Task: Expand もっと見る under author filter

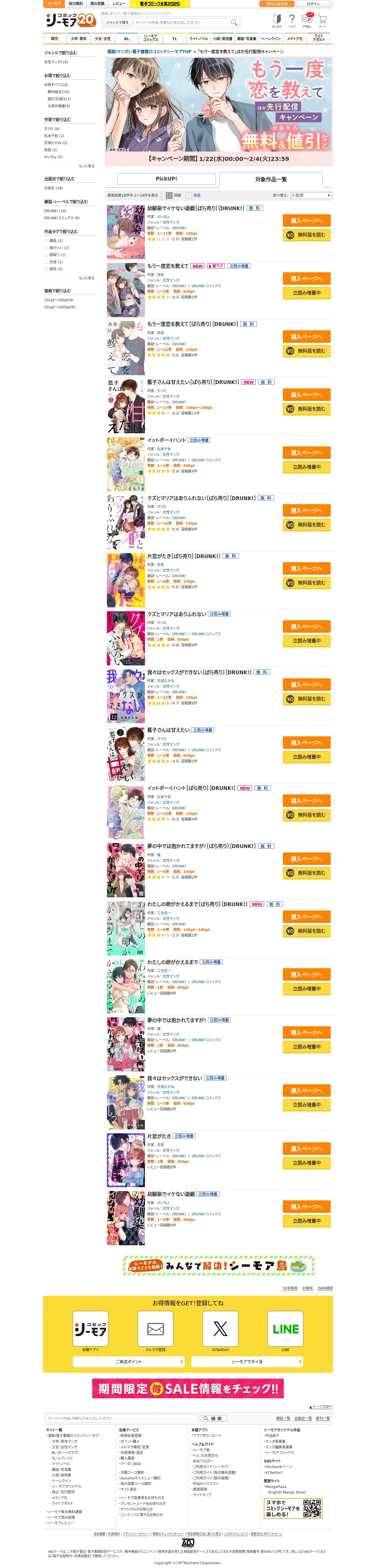Action: [x=86, y=166]
